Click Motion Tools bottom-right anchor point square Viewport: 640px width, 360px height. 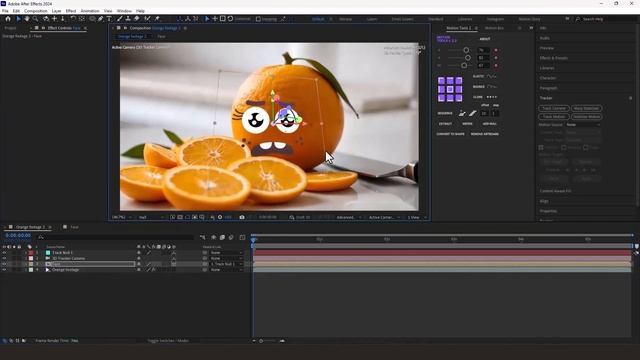[x=459, y=98]
